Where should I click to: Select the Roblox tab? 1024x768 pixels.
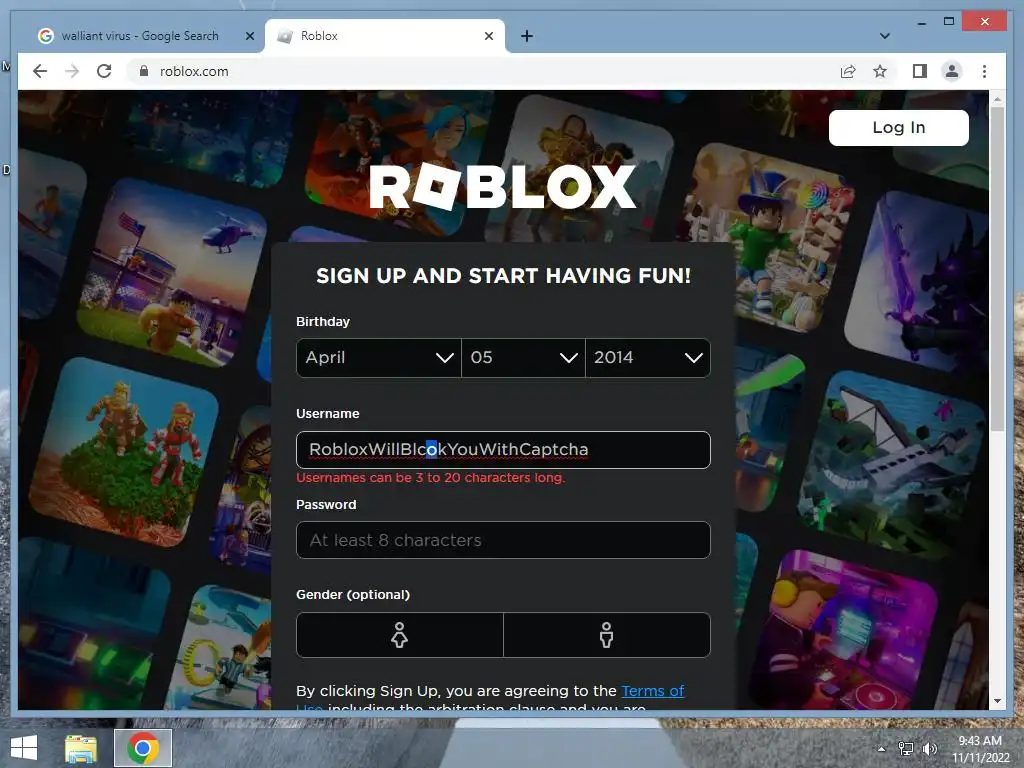click(385, 36)
